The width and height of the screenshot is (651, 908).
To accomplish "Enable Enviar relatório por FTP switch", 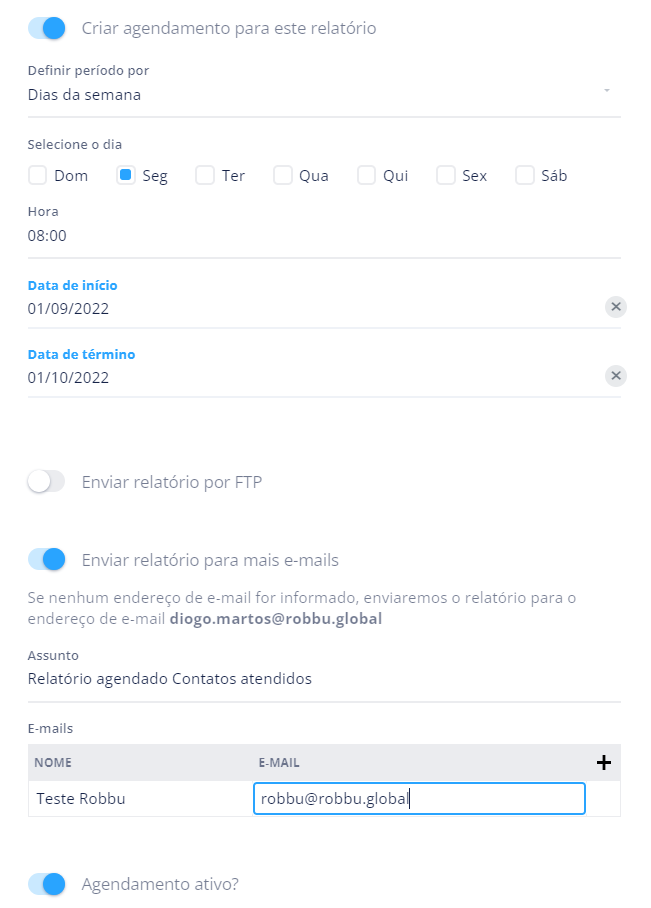I will point(47,482).
